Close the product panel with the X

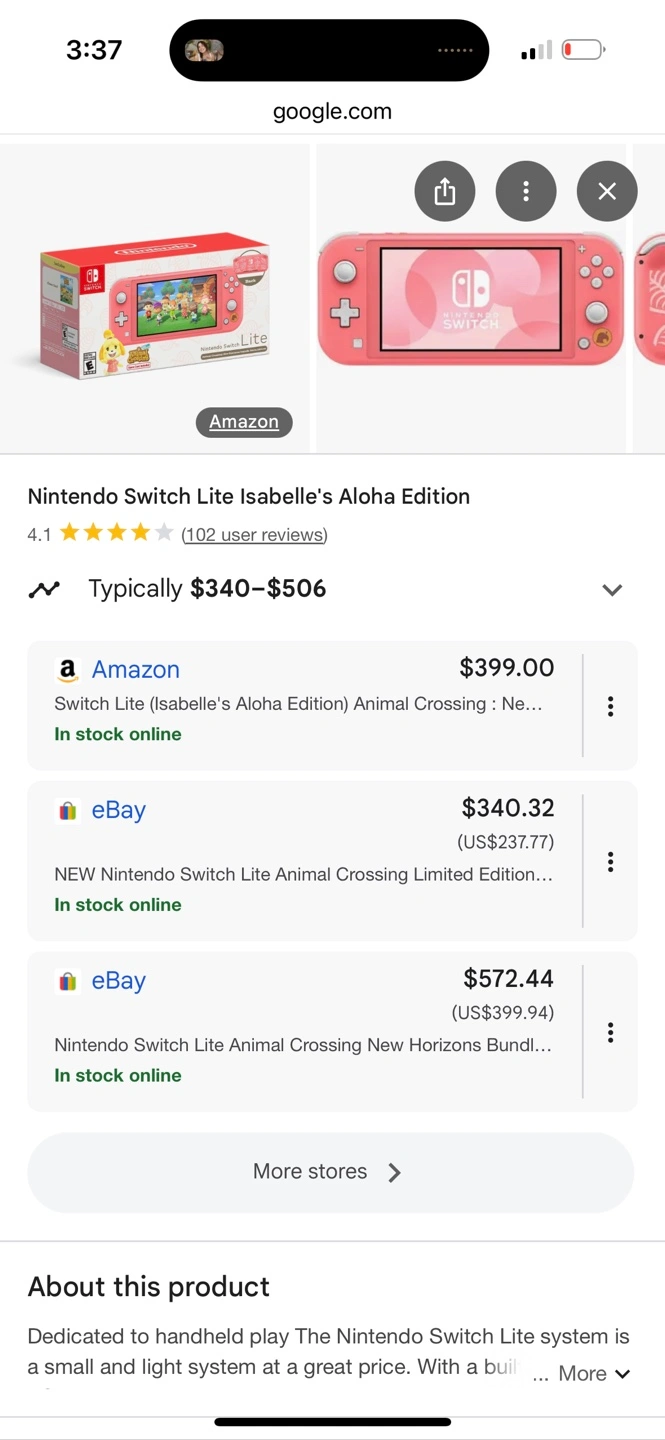607,191
